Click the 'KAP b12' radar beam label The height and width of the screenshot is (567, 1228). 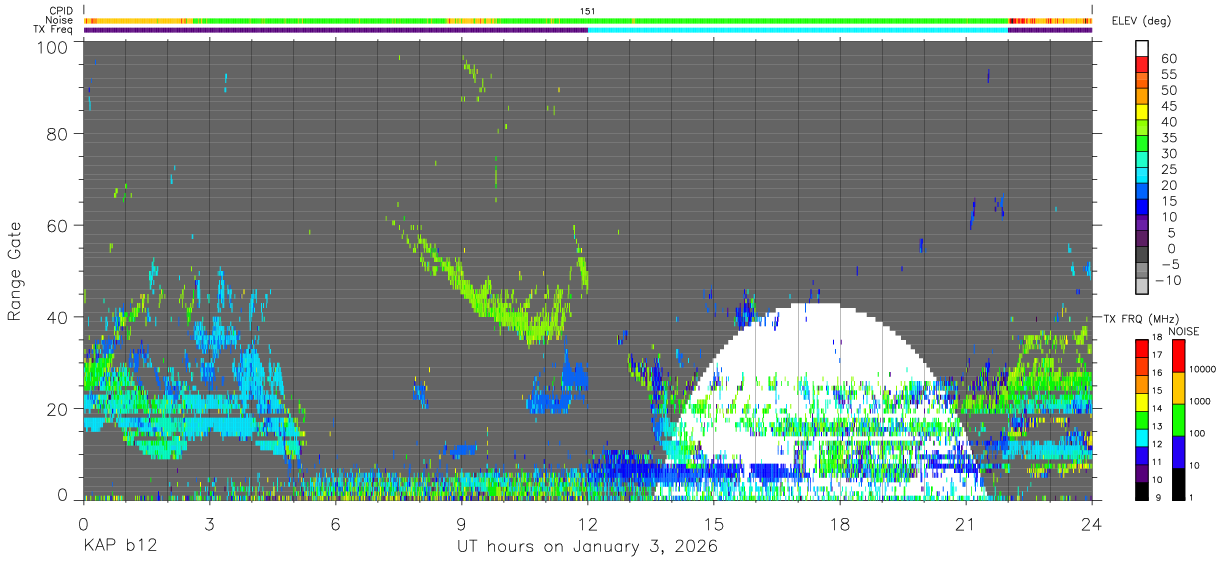[119, 547]
